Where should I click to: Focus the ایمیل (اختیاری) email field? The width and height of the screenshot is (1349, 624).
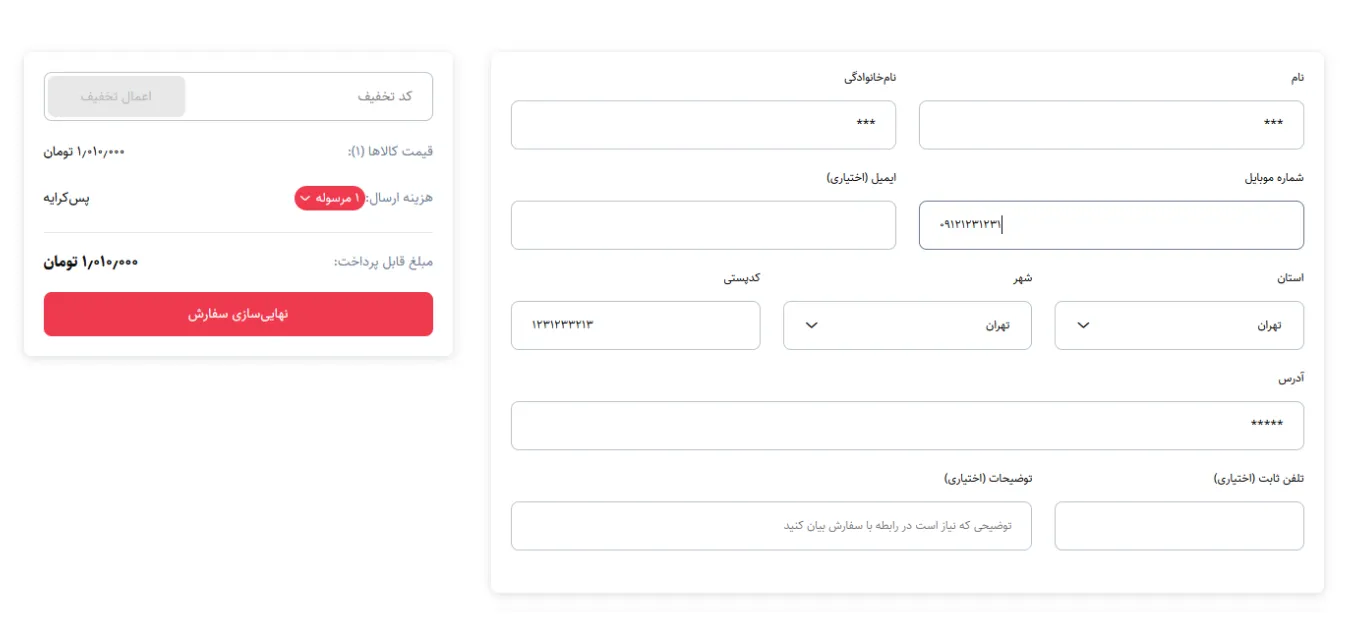[702, 225]
